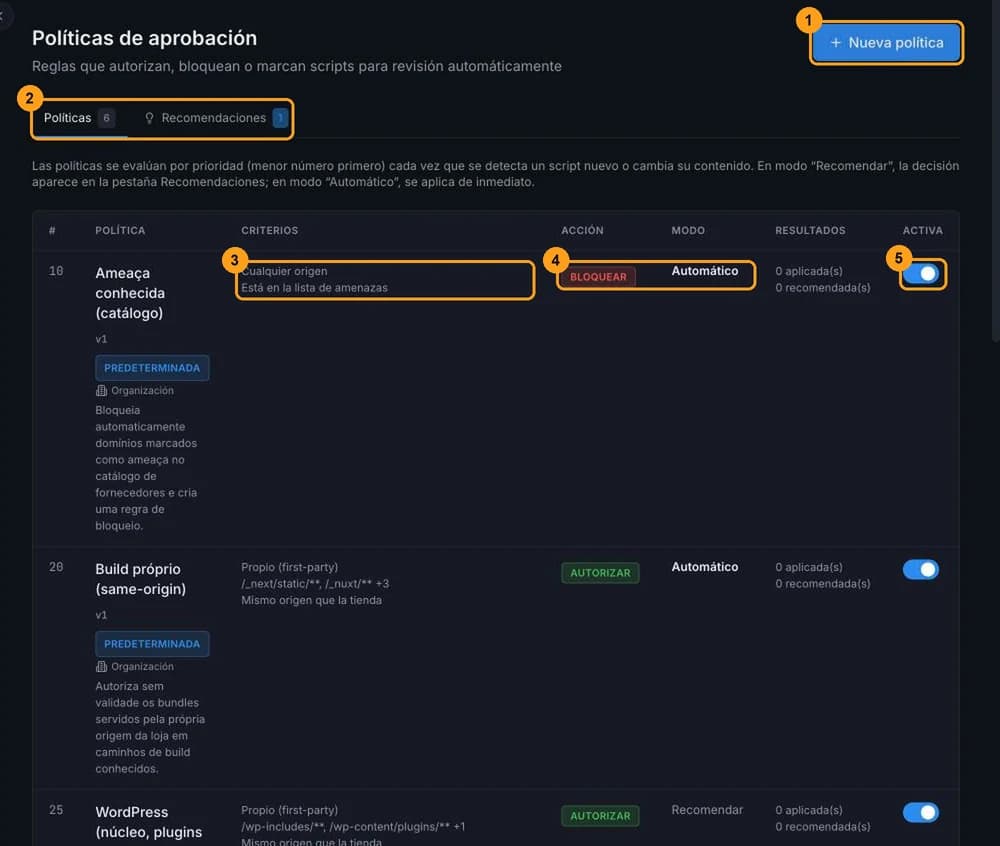
Task: Click the CRITERIOS column header
Action: coord(269,230)
